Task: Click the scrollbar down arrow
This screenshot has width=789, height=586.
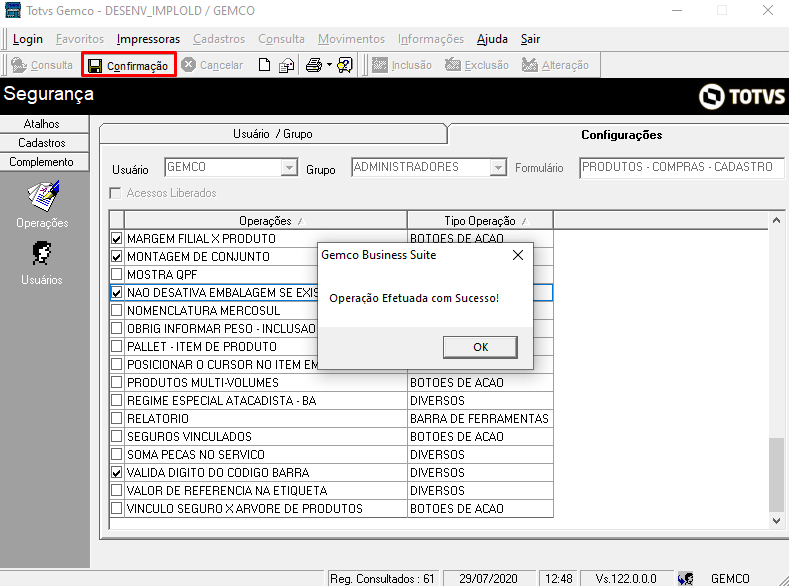Action: coord(776,521)
